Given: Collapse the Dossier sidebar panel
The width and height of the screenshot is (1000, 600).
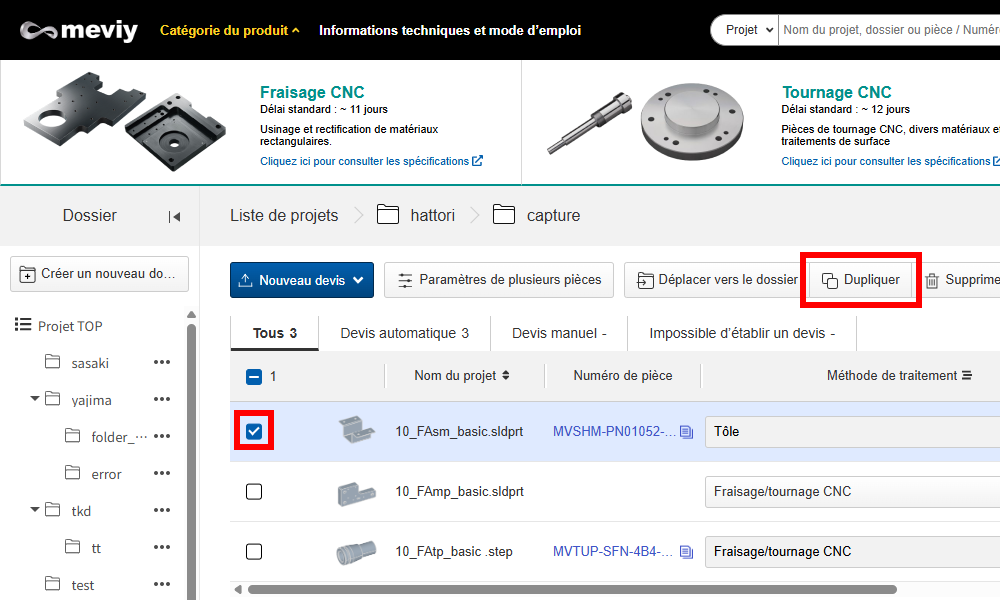Looking at the screenshot, I should pos(174,216).
